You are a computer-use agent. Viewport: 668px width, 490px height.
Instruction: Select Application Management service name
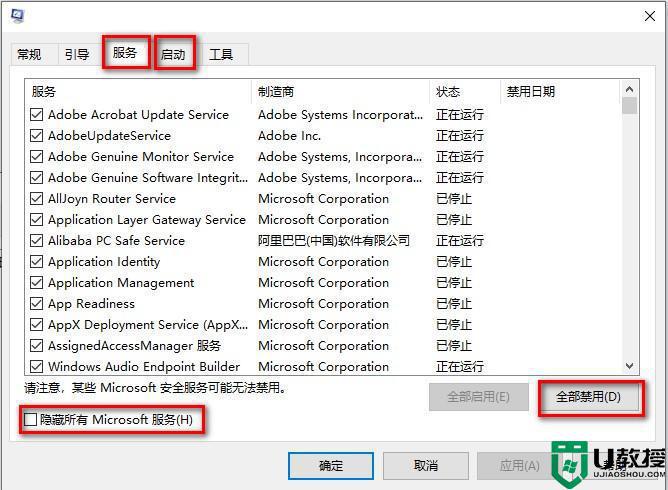pos(121,282)
